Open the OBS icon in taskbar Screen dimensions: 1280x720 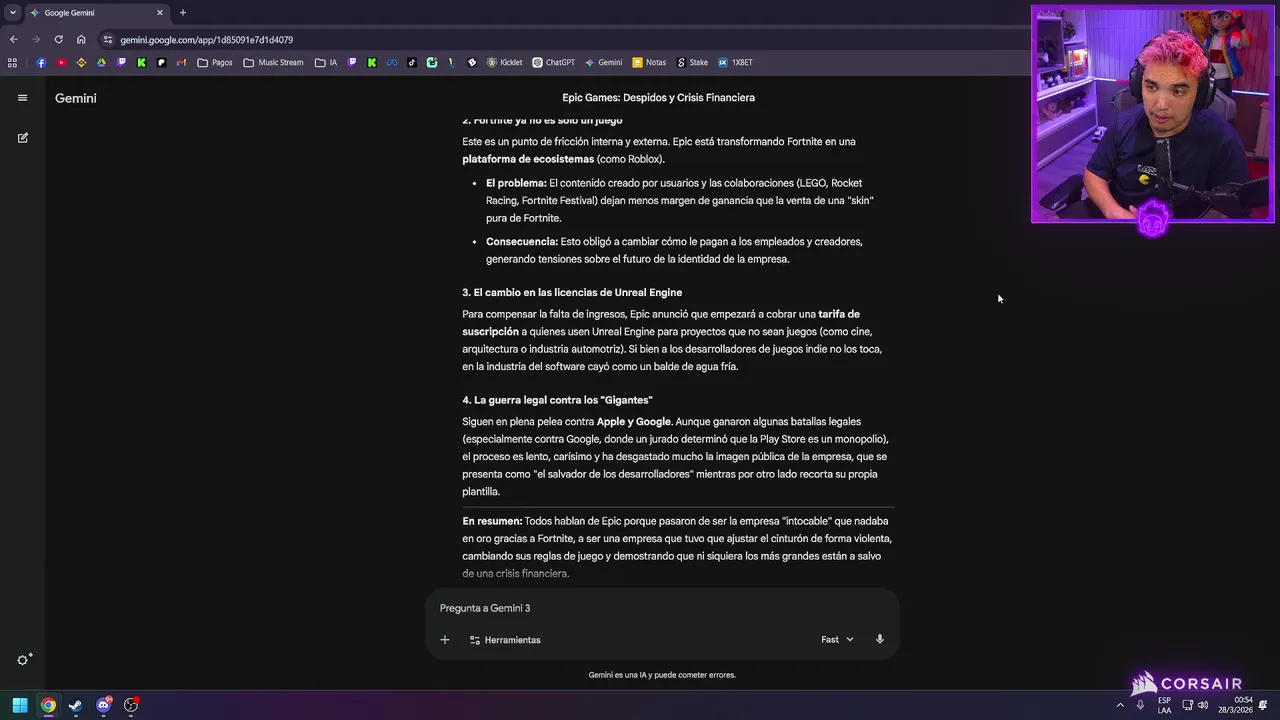point(131,705)
